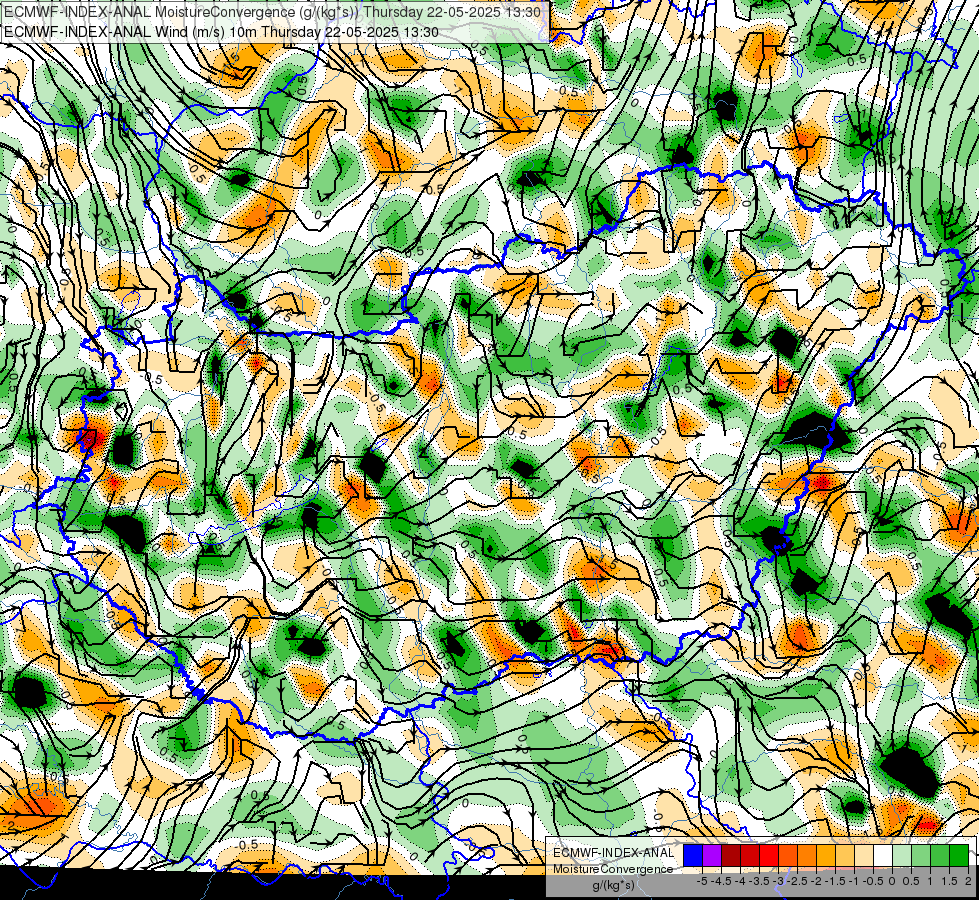Click the -4 tick label in the legend
Viewport: 979px width, 900px height.
point(740,881)
